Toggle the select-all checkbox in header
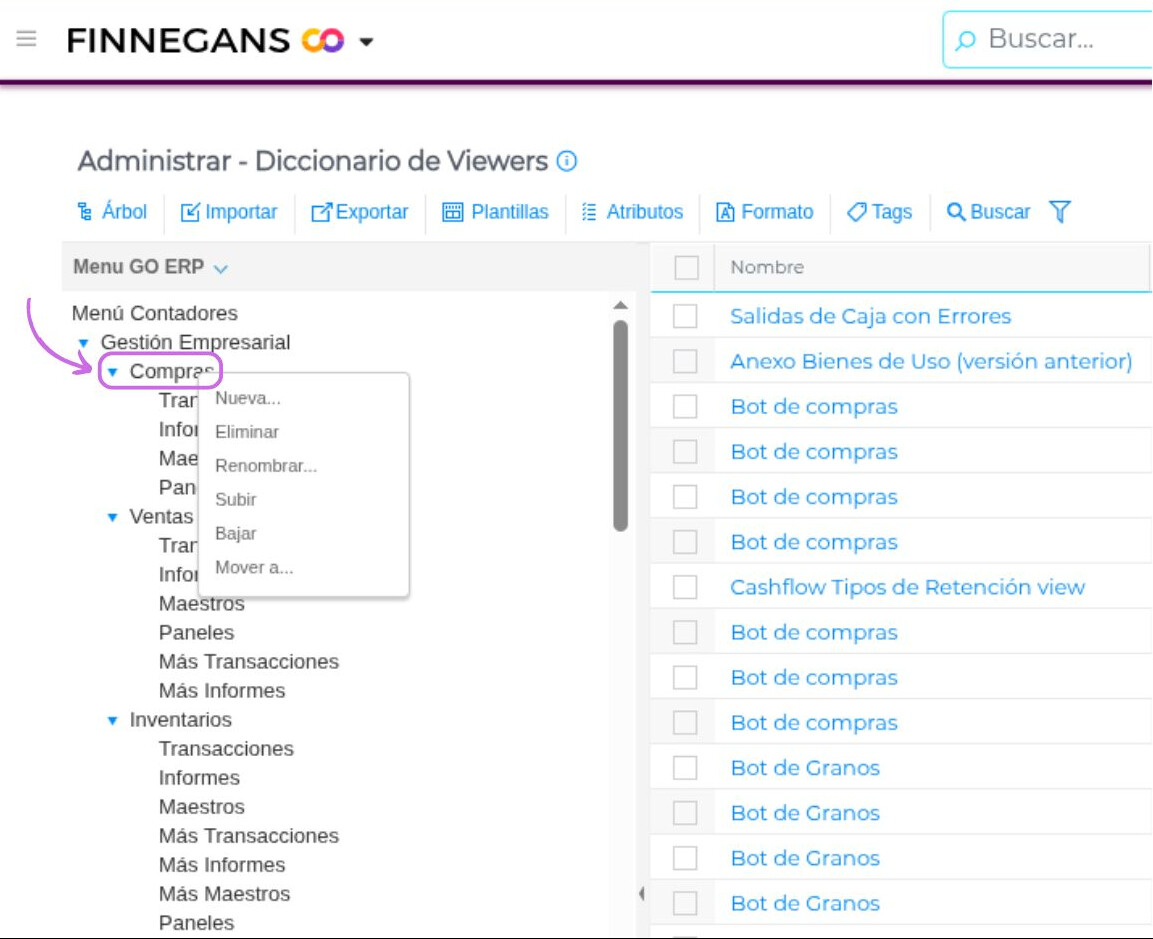 click(x=686, y=267)
